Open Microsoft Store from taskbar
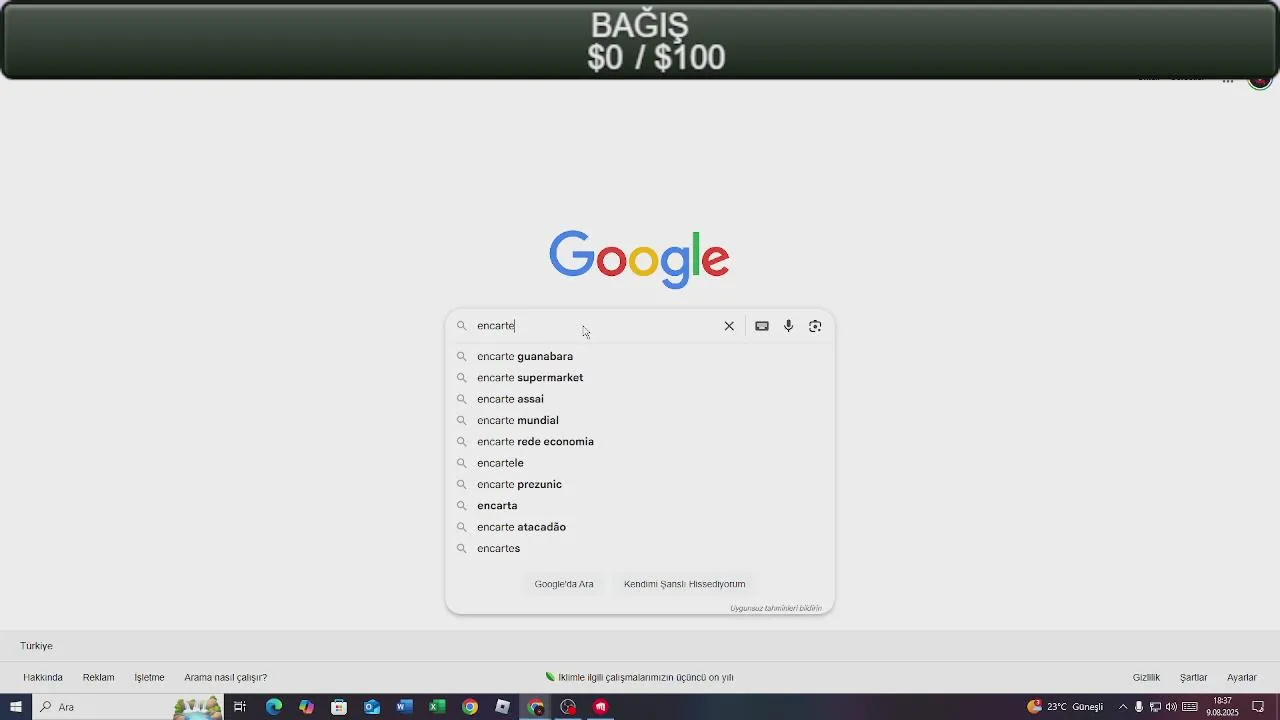 (x=339, y=707)
